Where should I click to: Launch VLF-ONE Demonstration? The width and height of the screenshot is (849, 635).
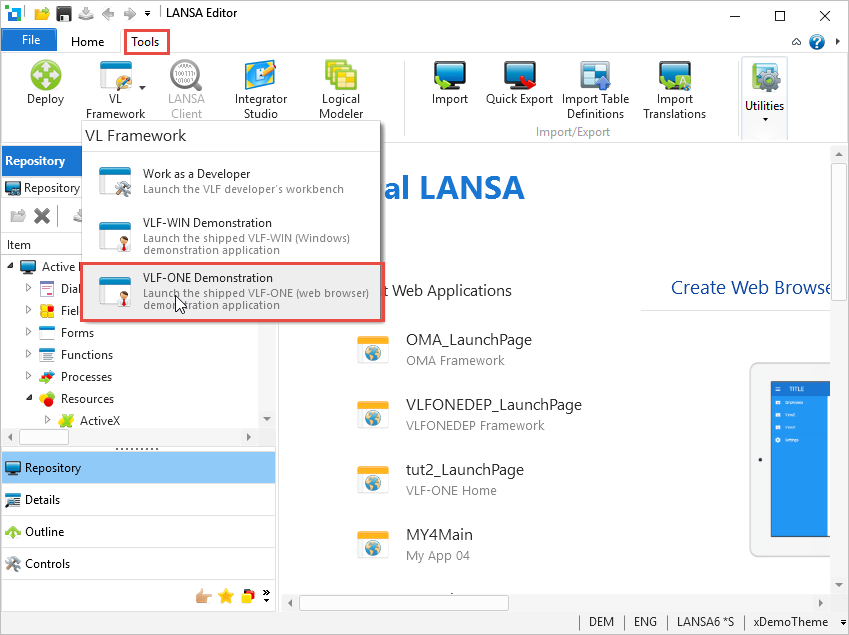[232, 292]
